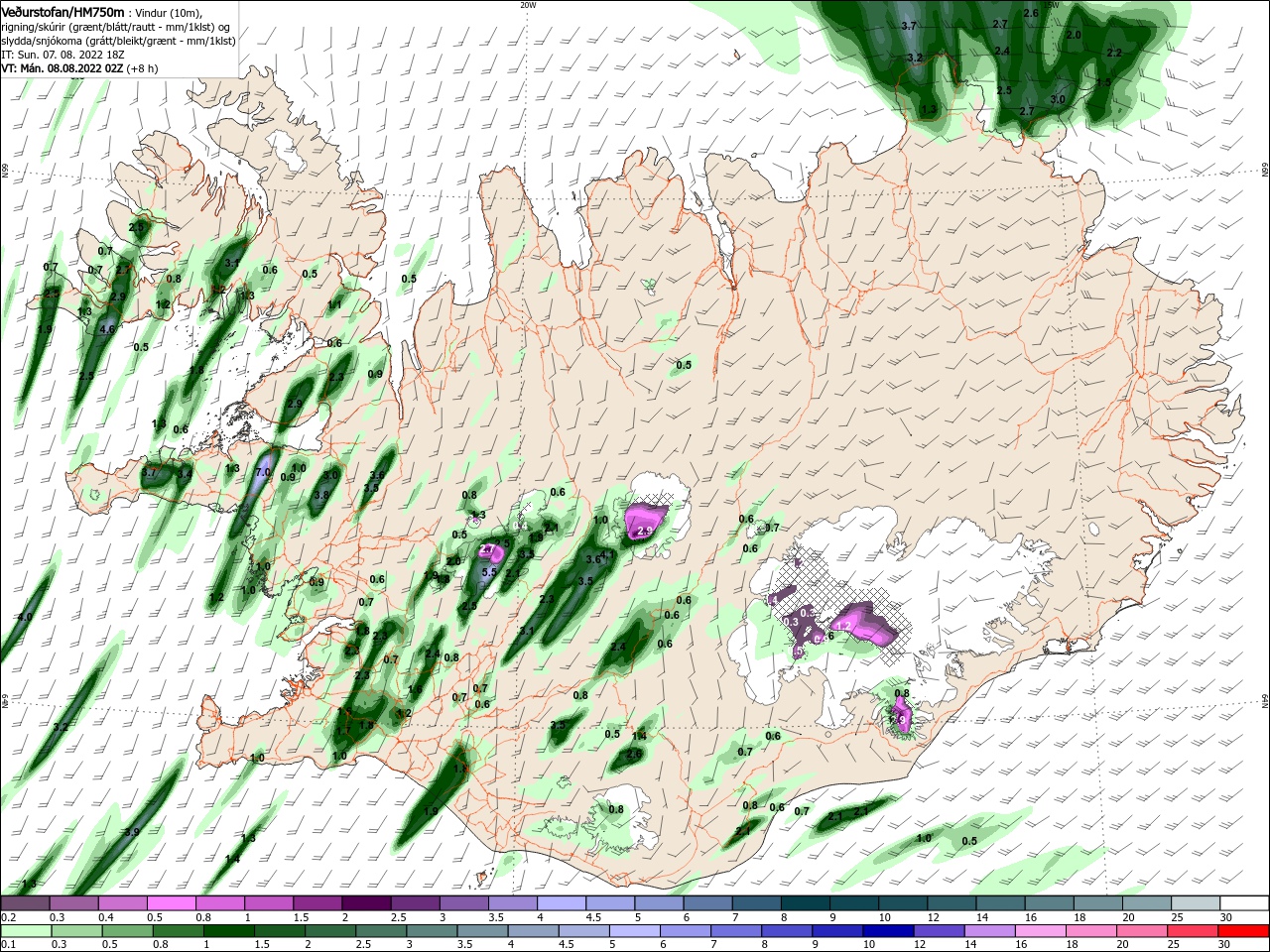Pick the darkest green rain swatch between 1 and 1.5
This screenshot has height=952, width=1270.
(227, 931)
